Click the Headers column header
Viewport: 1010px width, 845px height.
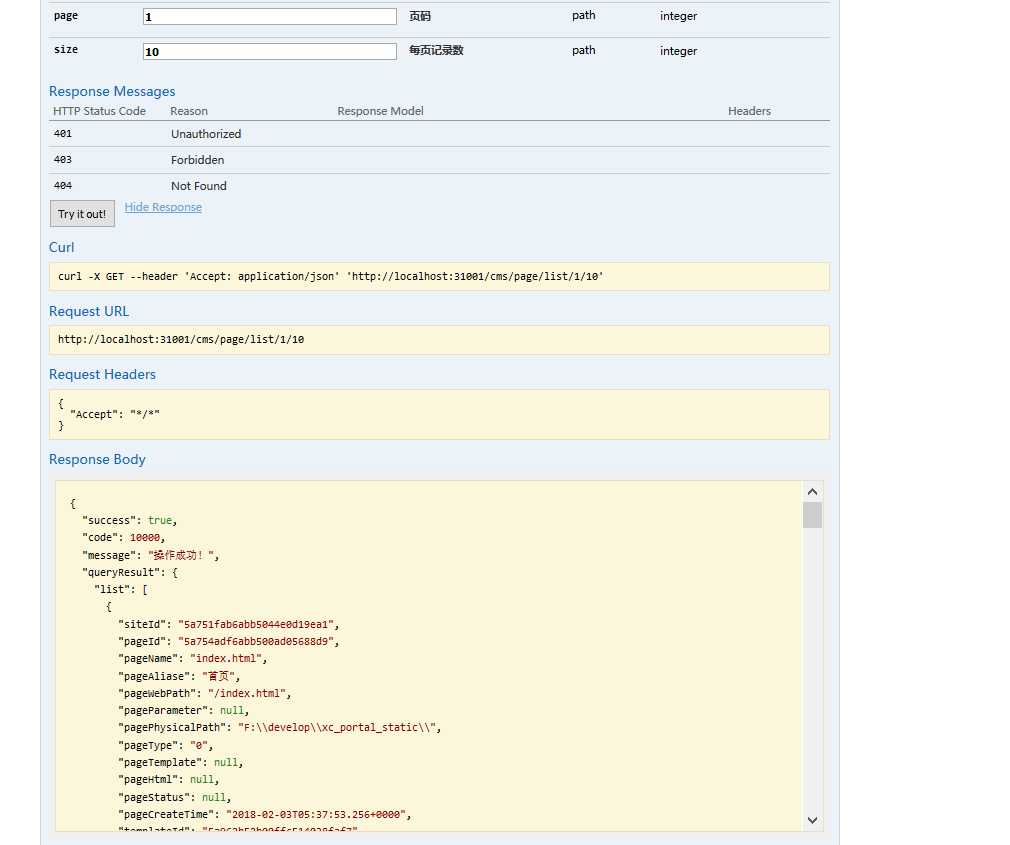749,111
